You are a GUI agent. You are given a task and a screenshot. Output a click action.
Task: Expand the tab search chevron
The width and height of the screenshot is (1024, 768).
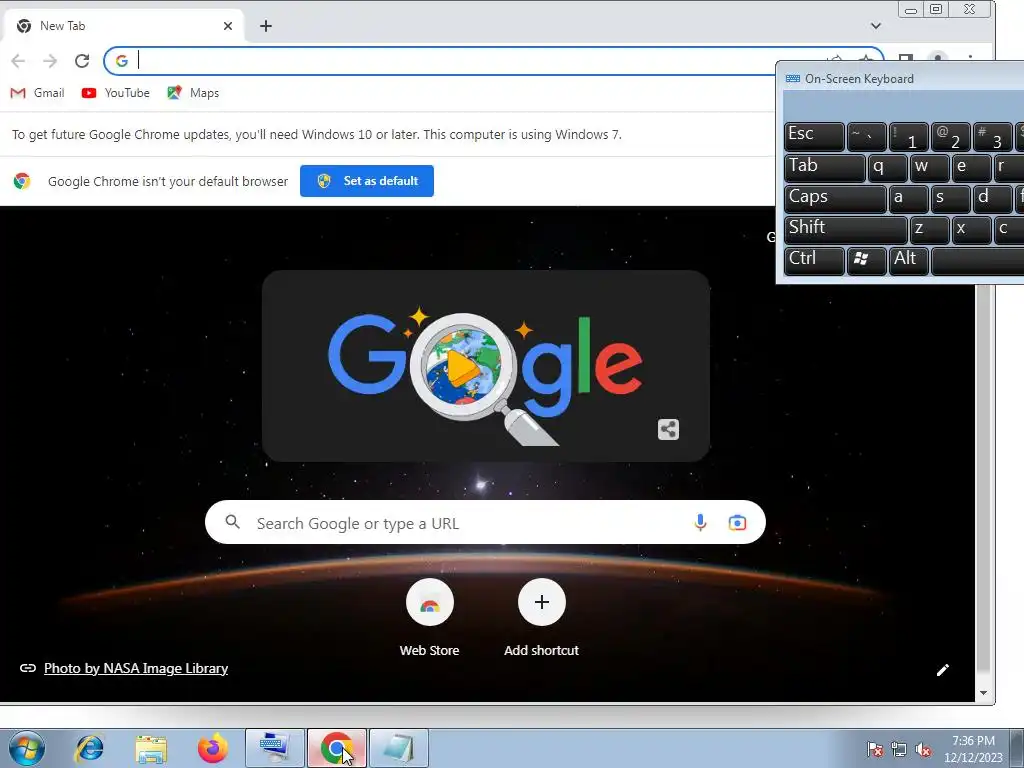point(876,26)
